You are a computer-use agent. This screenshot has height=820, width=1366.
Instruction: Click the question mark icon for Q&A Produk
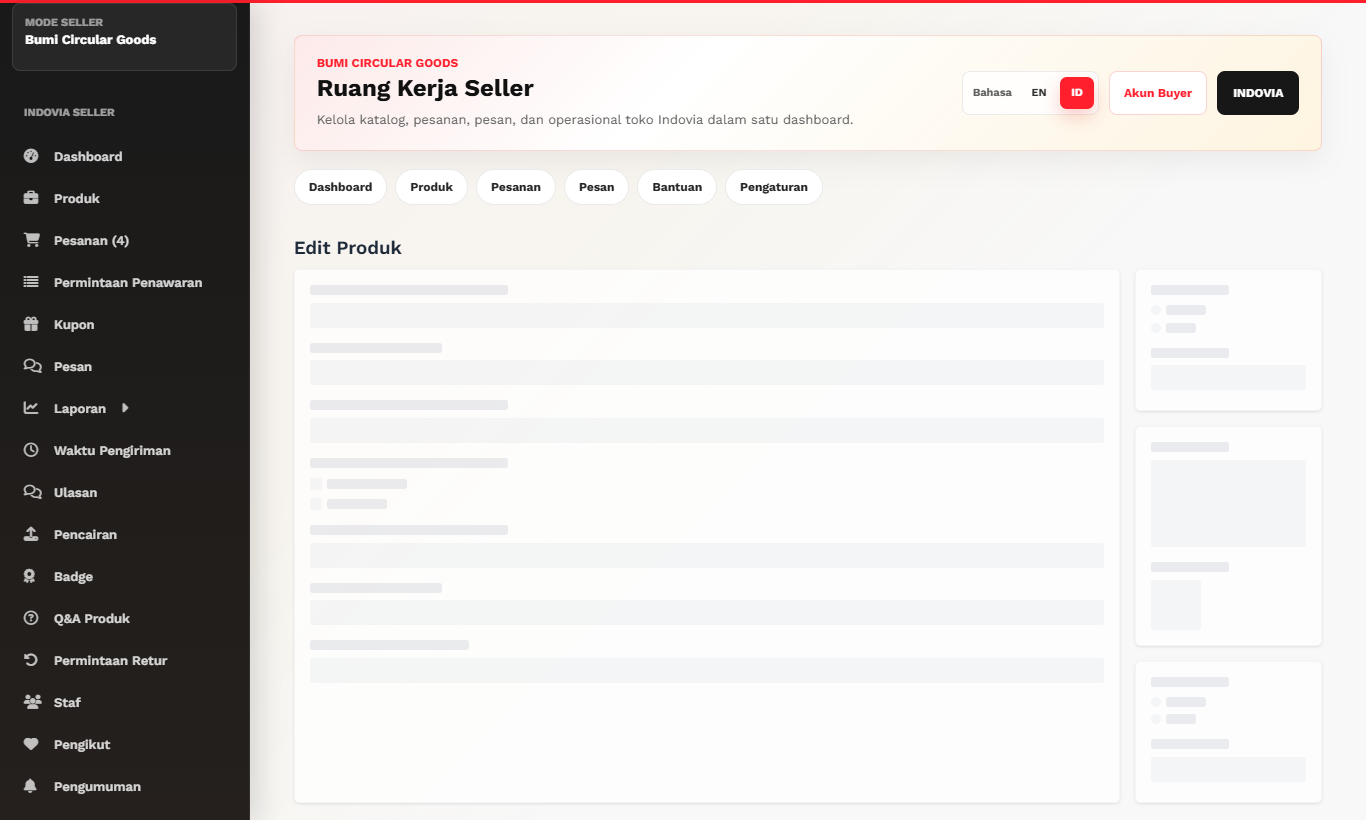31,618
